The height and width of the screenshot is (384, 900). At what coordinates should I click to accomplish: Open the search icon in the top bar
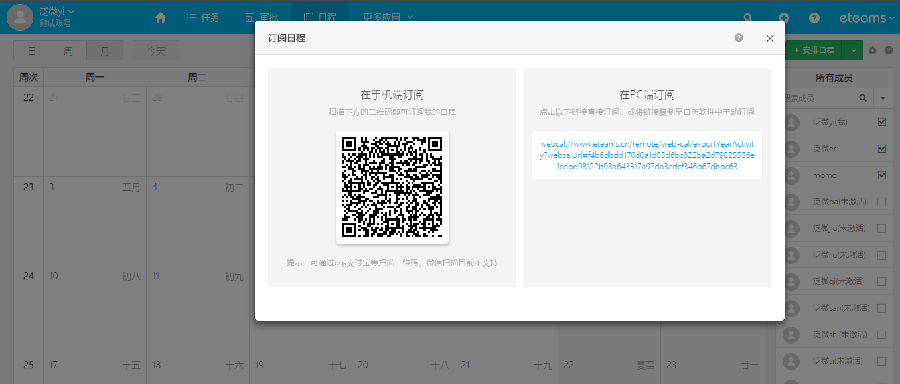pyautogui.click(x=747, y=18)
